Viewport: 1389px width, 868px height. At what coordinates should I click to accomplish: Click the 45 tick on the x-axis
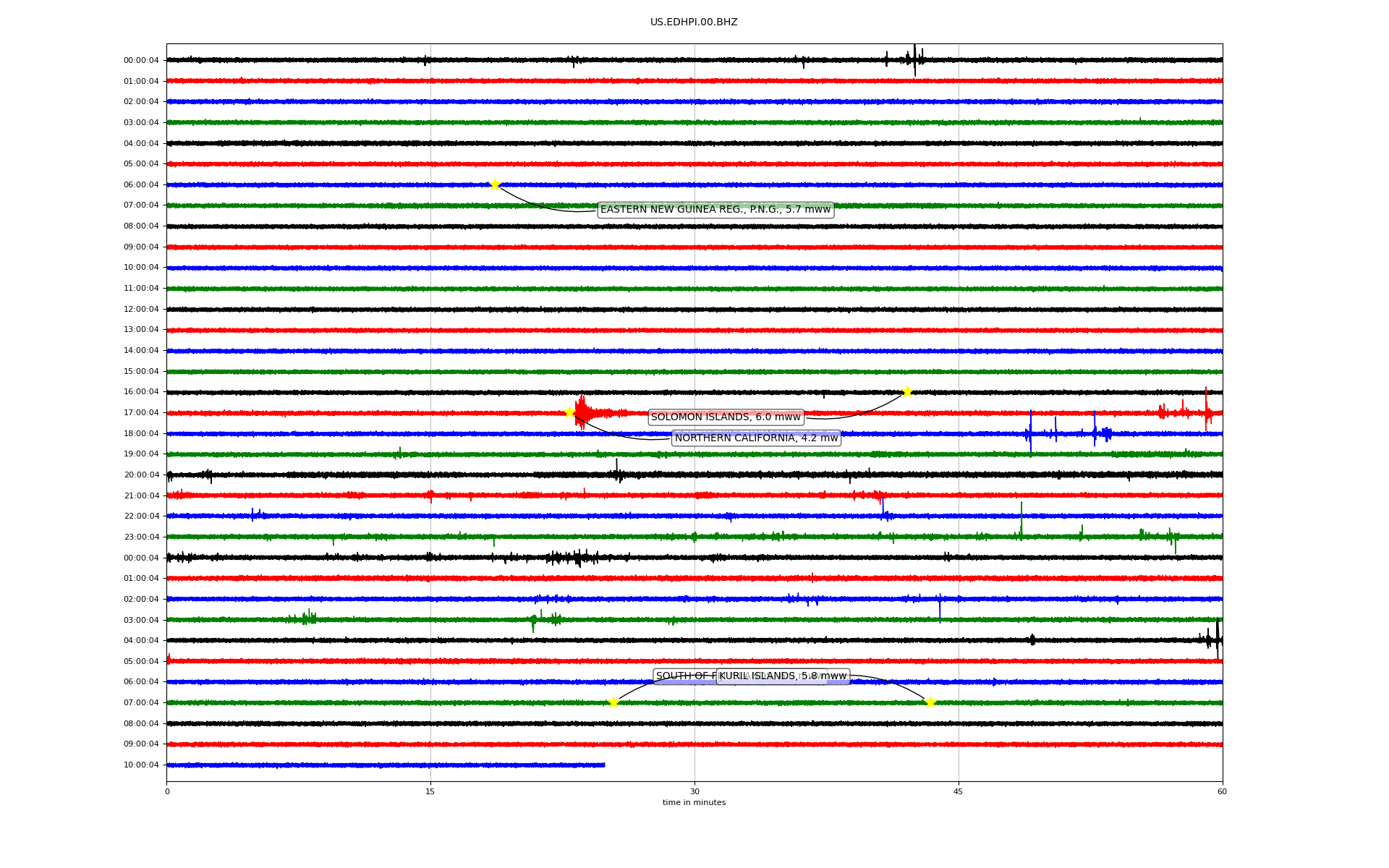pos(959,791)
